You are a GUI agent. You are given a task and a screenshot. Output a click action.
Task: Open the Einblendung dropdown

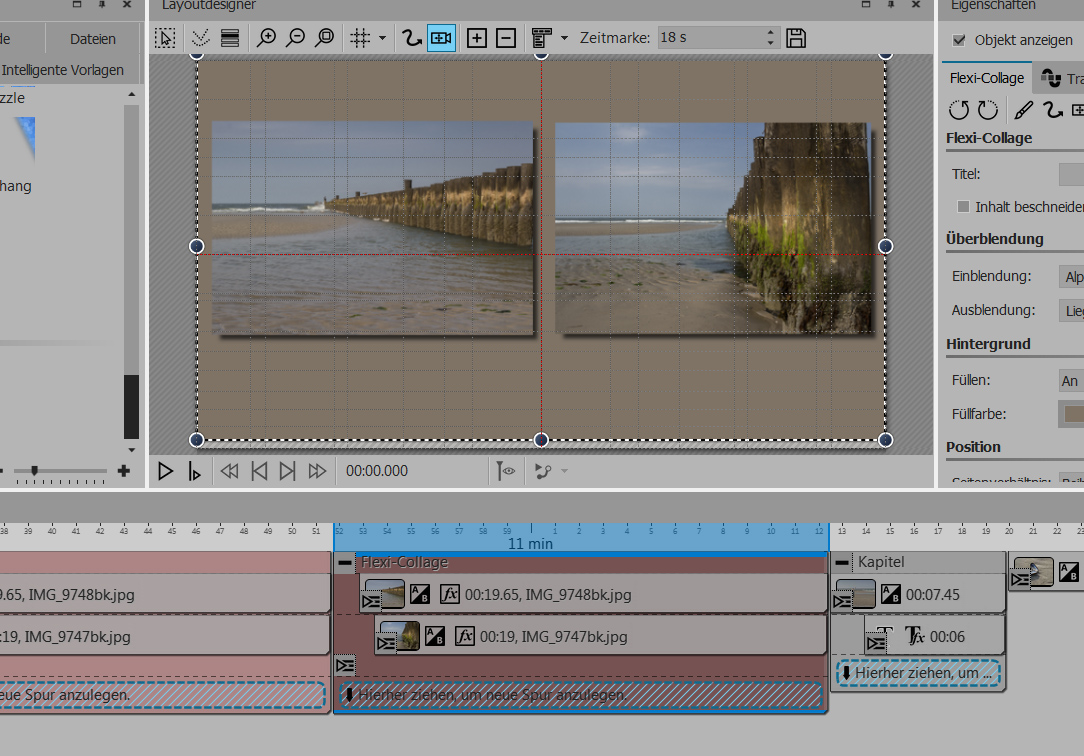[x=1070, y=276]
